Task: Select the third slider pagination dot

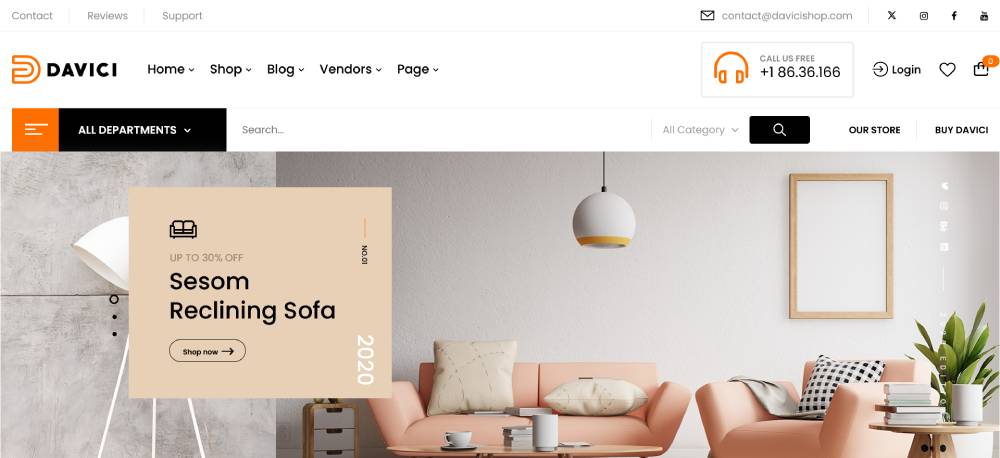Action: point(114,334)
